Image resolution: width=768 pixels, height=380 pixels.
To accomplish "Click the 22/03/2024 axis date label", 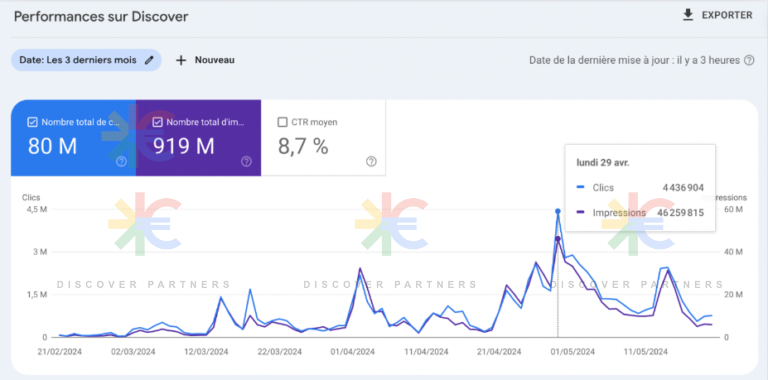I will pos(280,352).
